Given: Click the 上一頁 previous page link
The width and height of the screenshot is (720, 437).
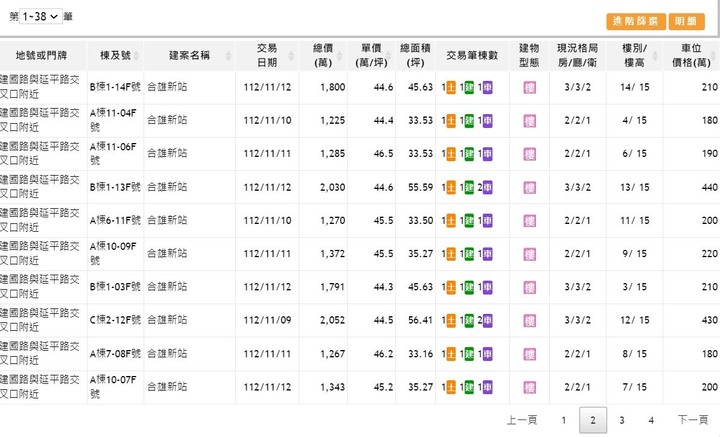Looking at the screenshot, I should tap(522, 420).
